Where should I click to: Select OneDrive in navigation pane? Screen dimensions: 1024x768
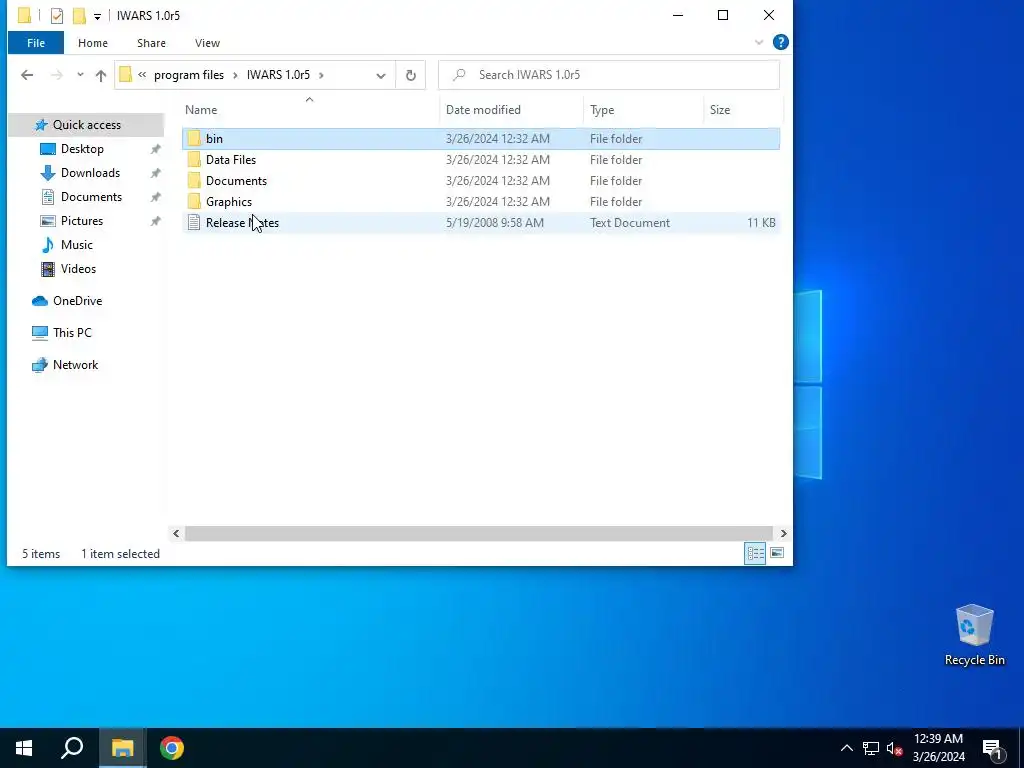77,301
